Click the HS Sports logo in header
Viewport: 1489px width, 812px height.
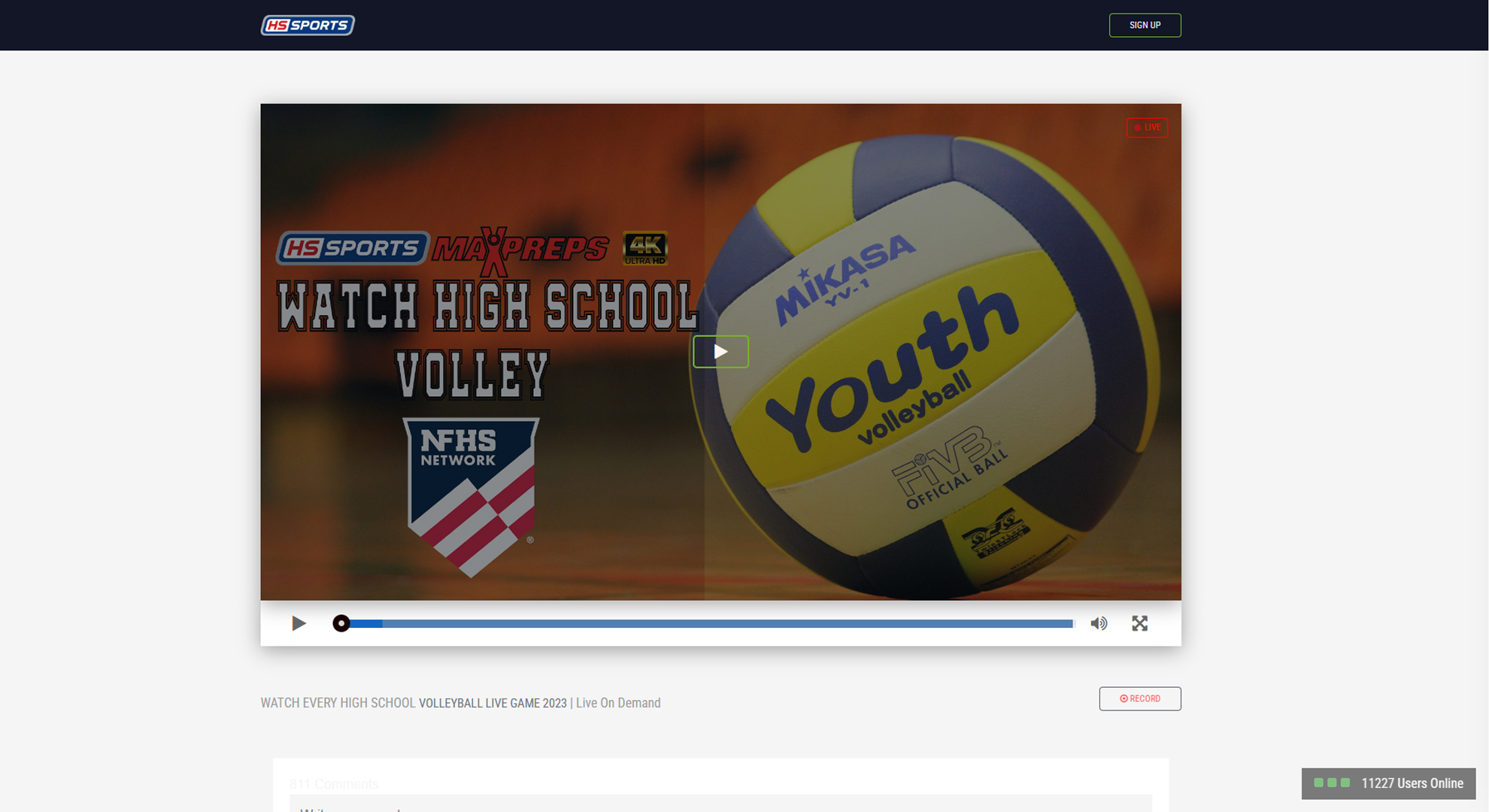(x=308, y=25)
